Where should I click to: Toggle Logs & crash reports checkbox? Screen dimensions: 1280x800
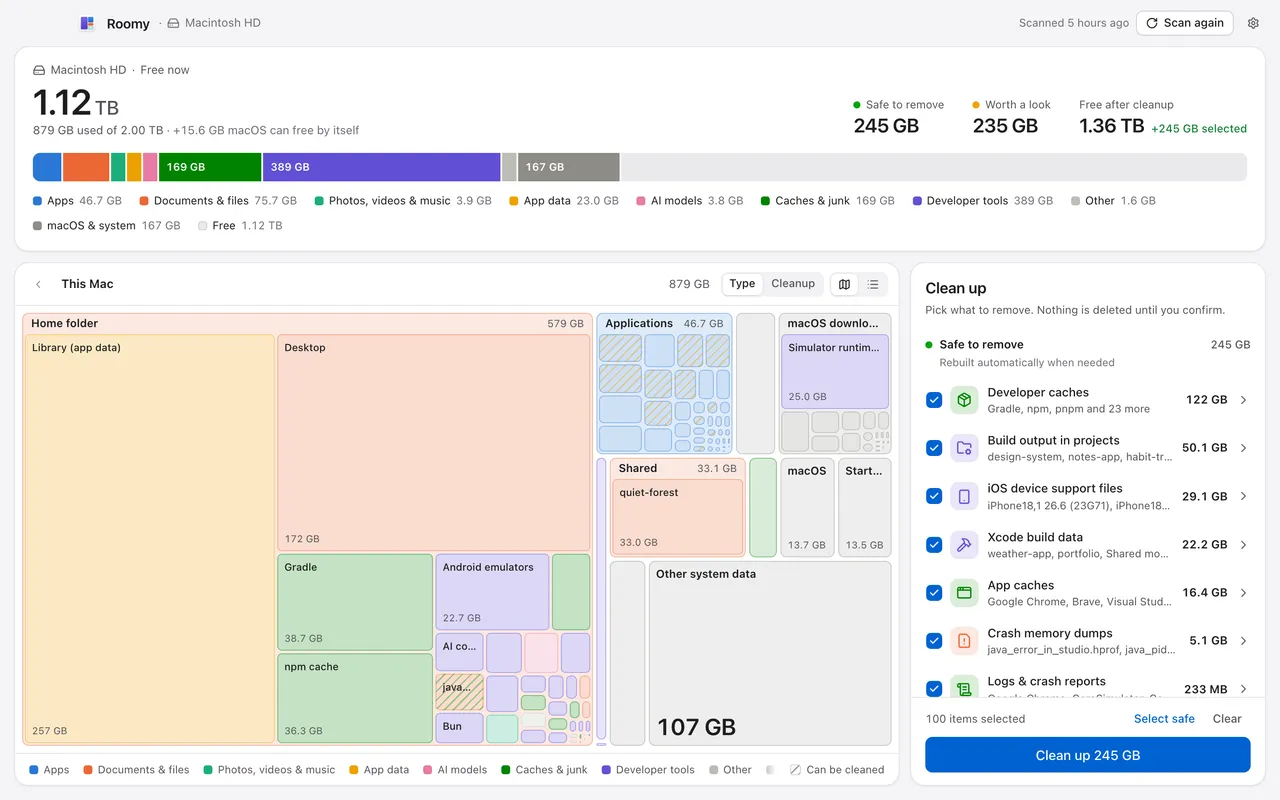(934, 689)
